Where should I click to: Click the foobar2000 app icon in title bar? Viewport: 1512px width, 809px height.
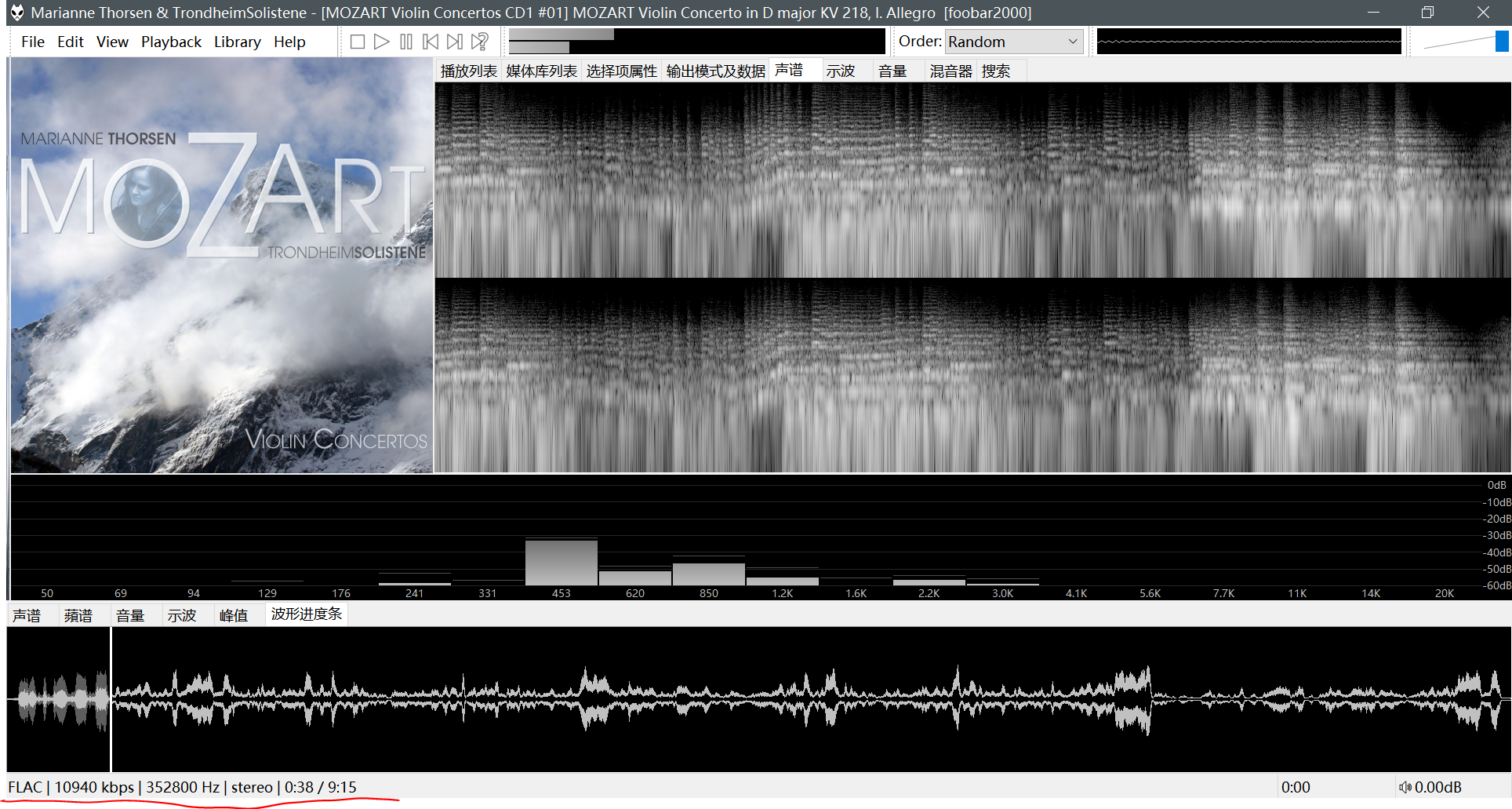click(16, 13)
